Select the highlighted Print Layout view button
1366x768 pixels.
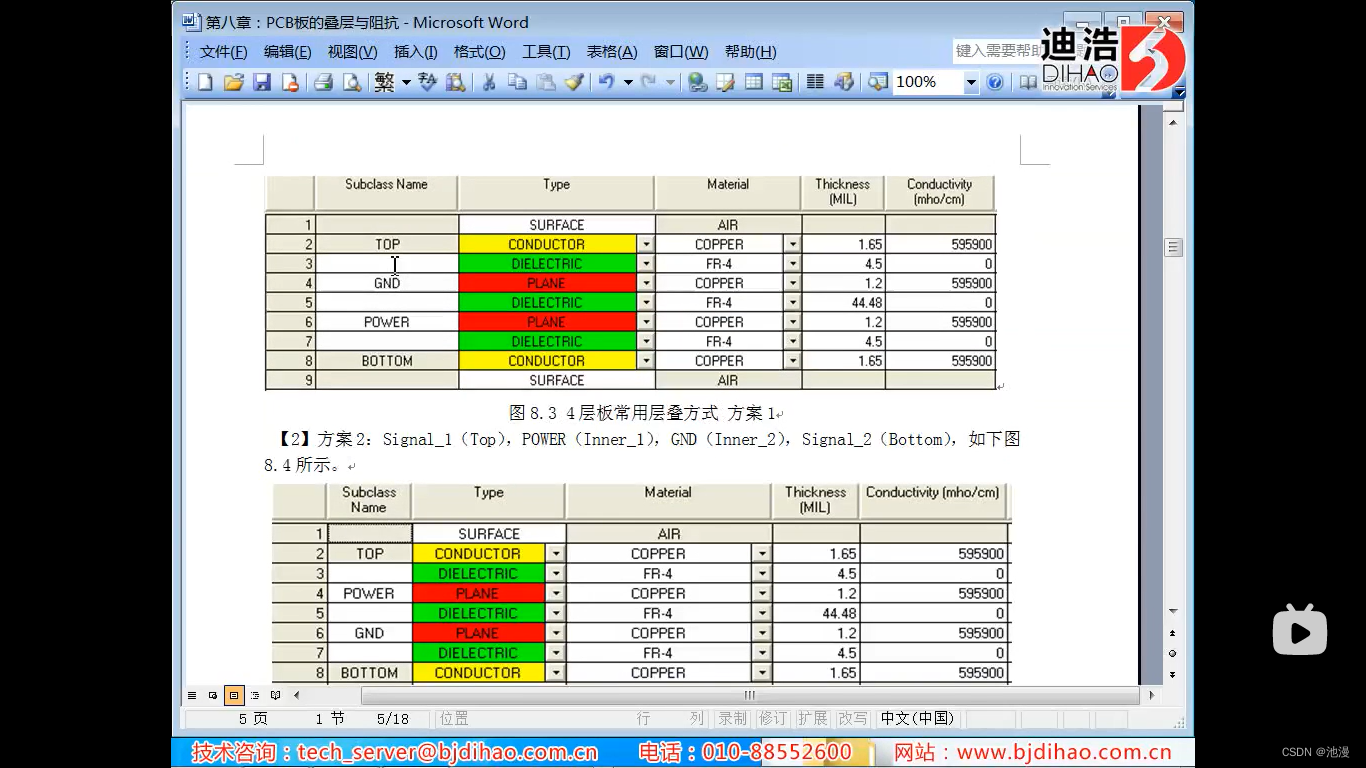pyautogui.click(x=234, y=695)
